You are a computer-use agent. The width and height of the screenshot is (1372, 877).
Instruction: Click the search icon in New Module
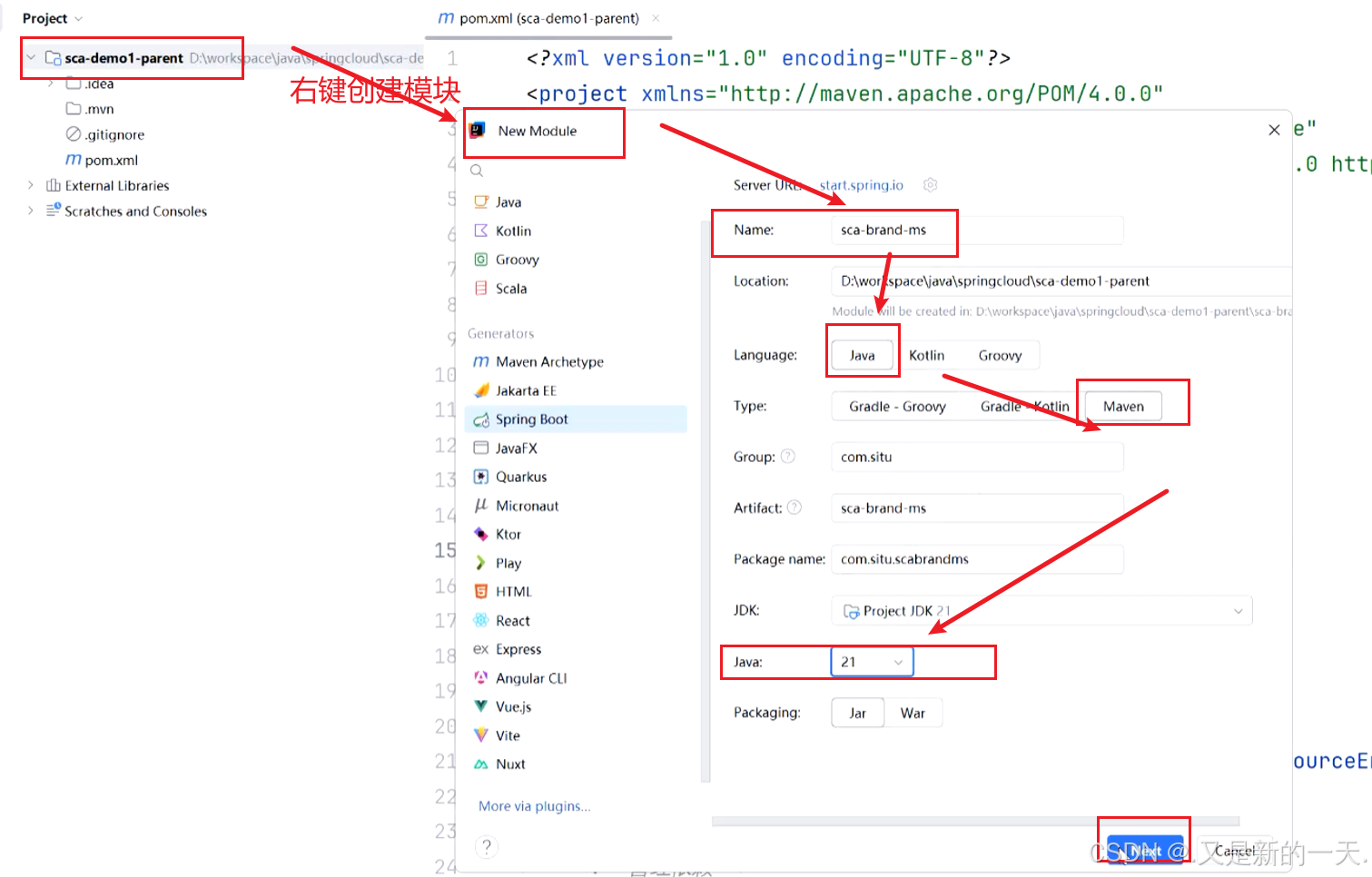click(477, 170)
